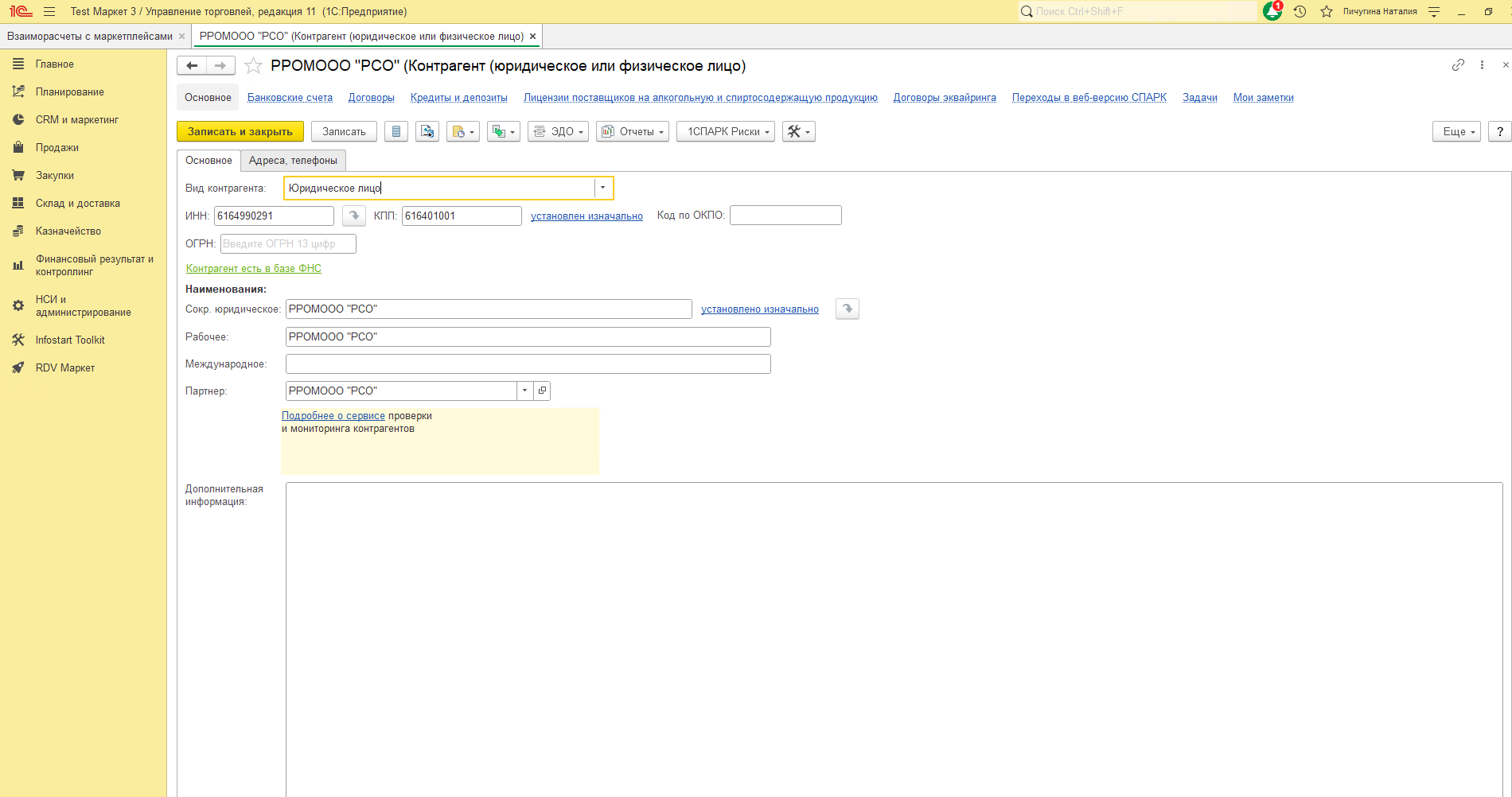Copy link to this object

pos(1458,65)
